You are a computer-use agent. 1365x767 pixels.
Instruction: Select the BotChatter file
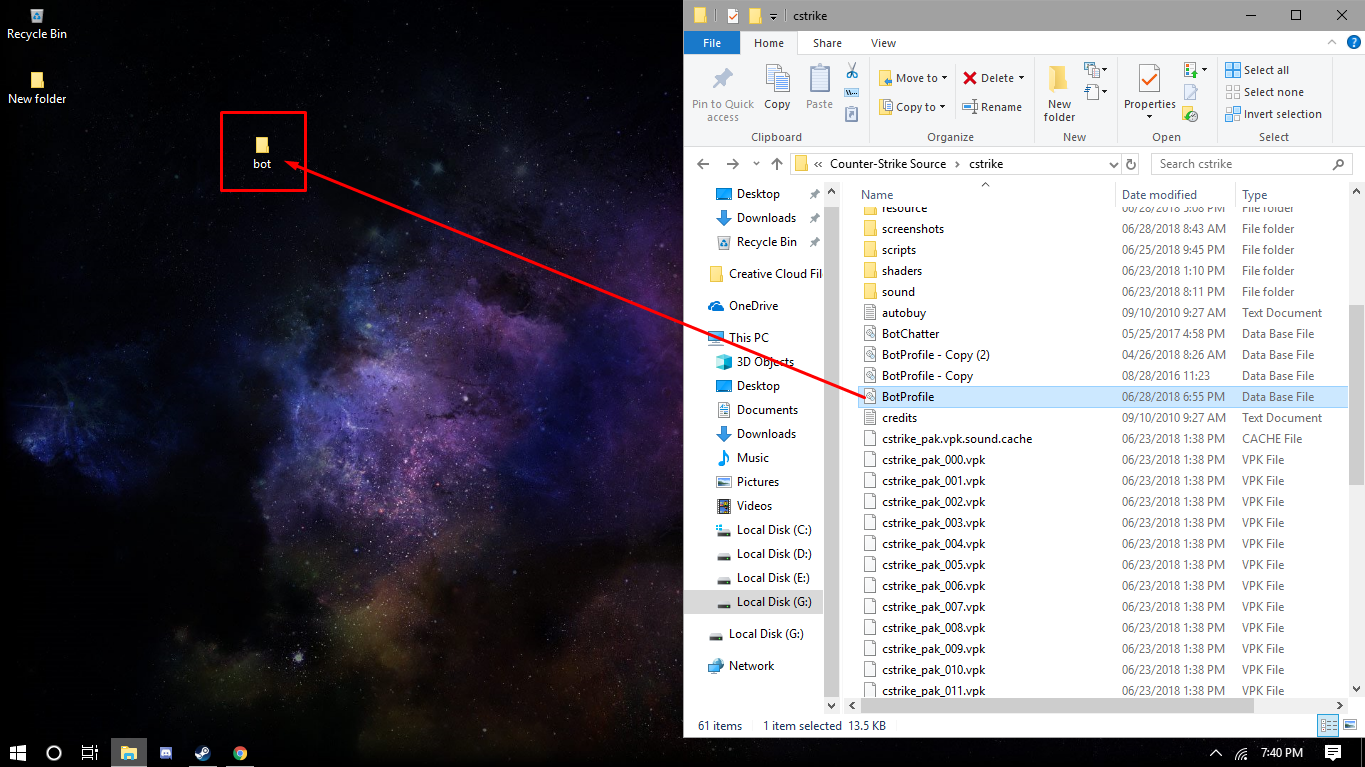[x=910, y=334]
